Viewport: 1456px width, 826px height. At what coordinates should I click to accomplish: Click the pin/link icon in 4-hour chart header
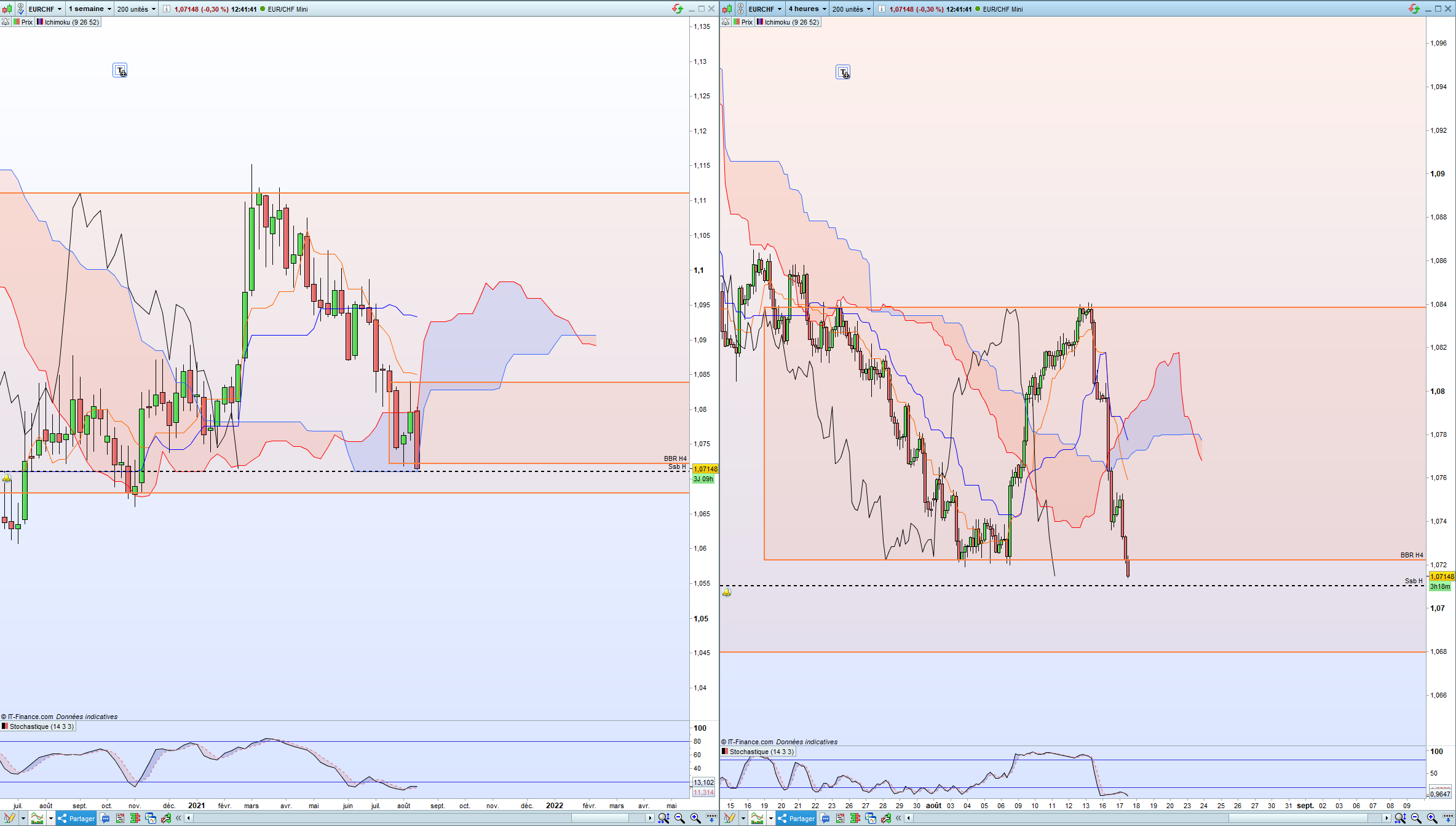(740, 9)
